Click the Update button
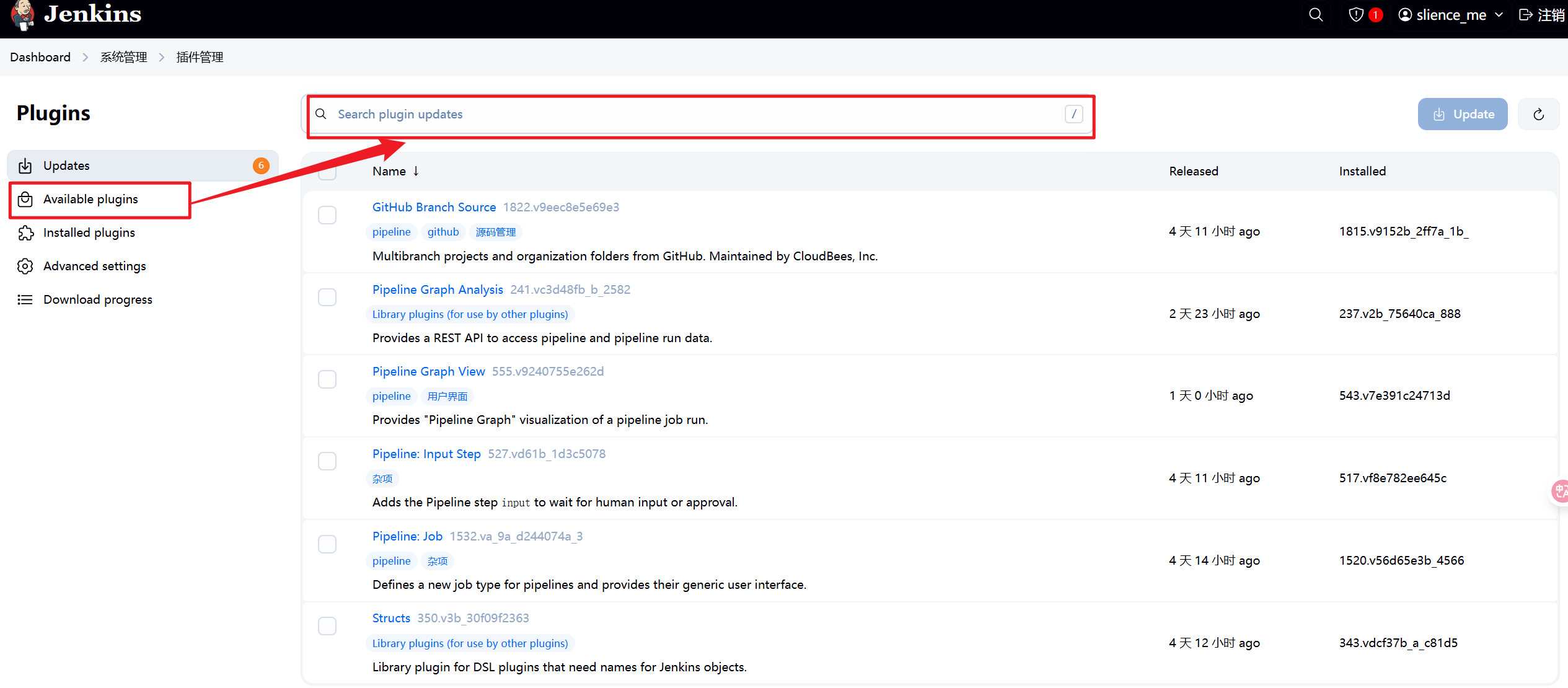 pyautogui.click(x=1463, y=114)
